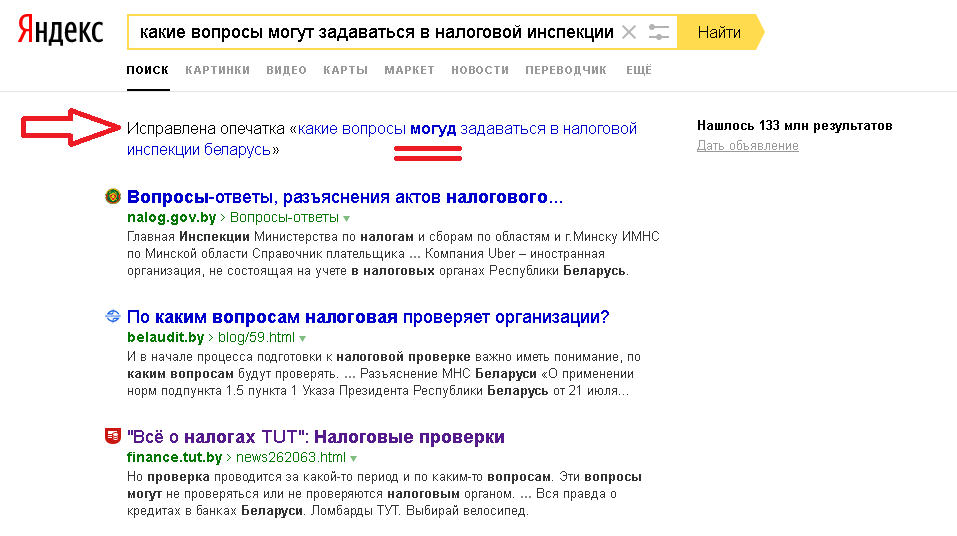This screenshot has height=536, width=957.
Task: Clear the search query with X icon
Action: coord(629,32)
